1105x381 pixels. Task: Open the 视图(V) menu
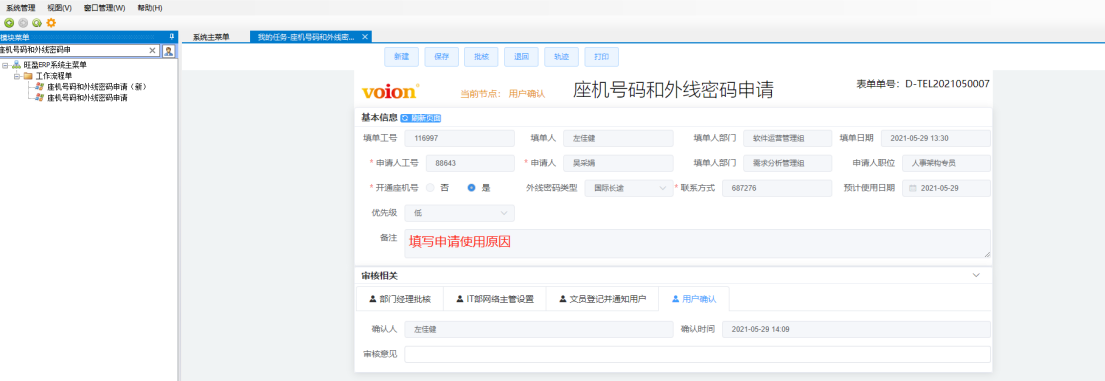point(59,8)
